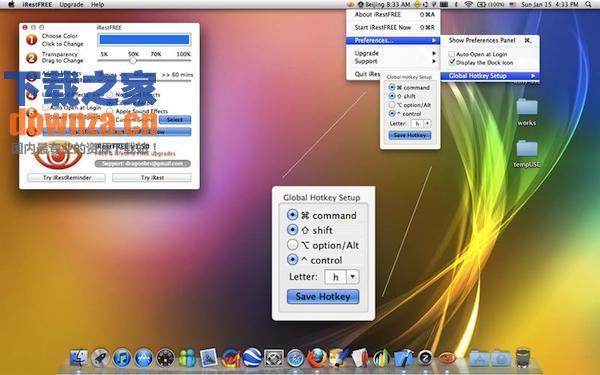Open Spotlight search magnifier icon

pyautogui.click(x=589, y=5)
